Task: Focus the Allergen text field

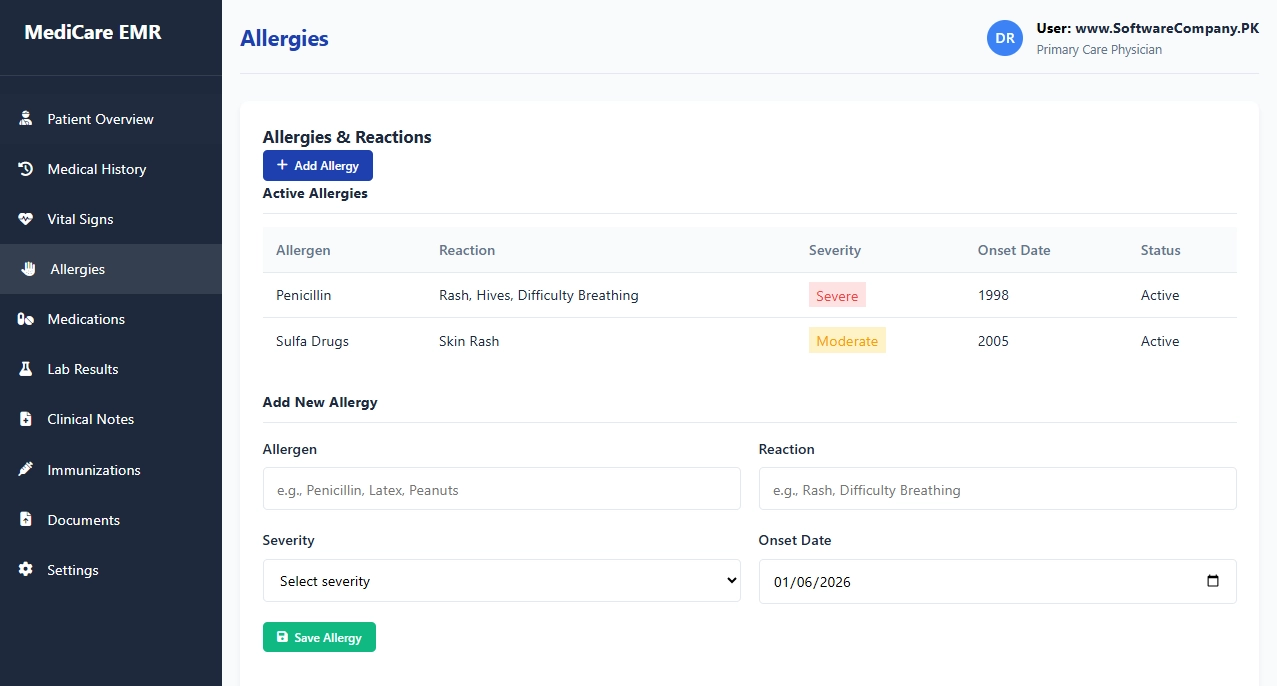Action: click(x=501, y=490)
